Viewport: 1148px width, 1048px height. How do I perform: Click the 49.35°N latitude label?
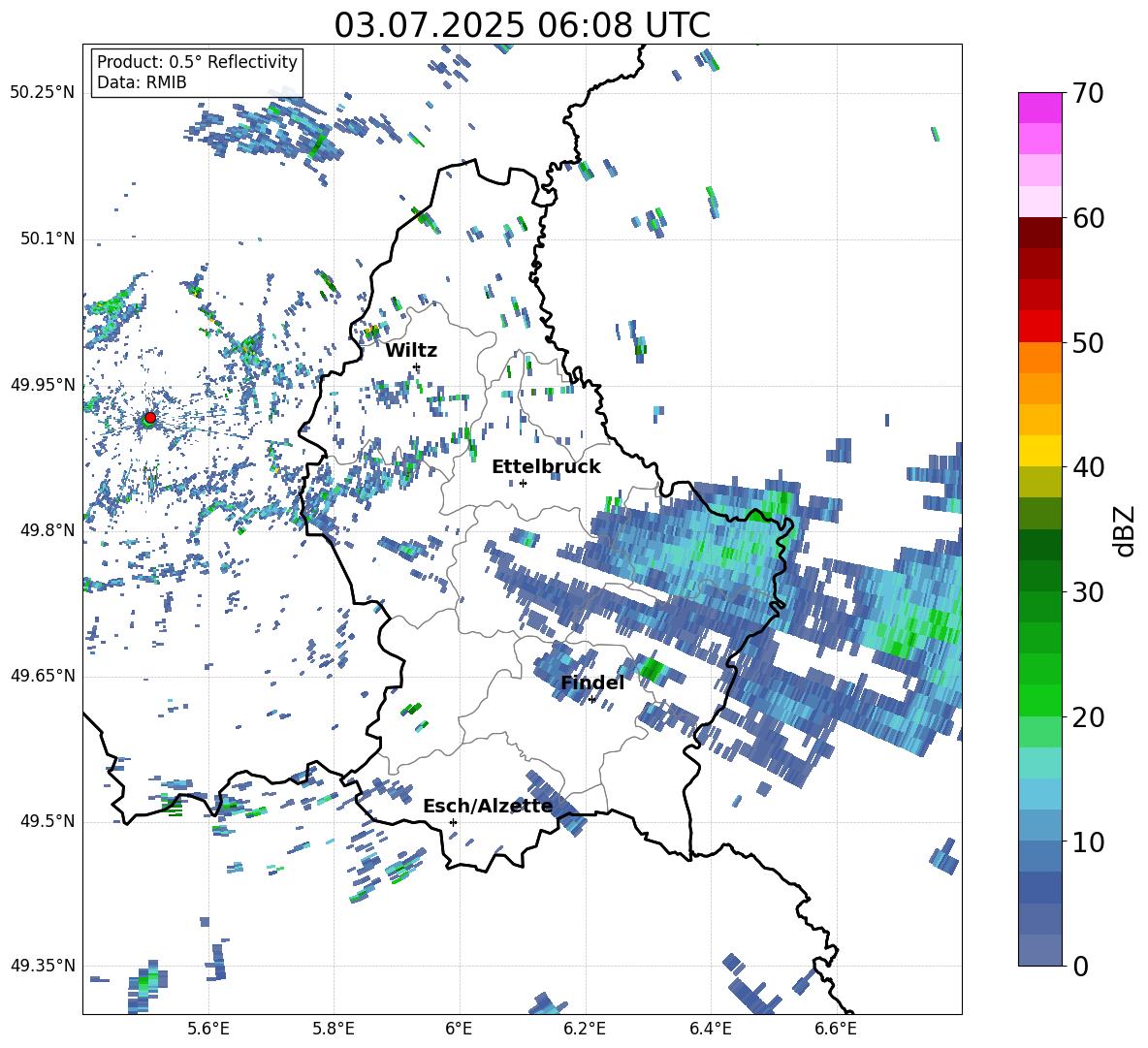click(42, 966)
